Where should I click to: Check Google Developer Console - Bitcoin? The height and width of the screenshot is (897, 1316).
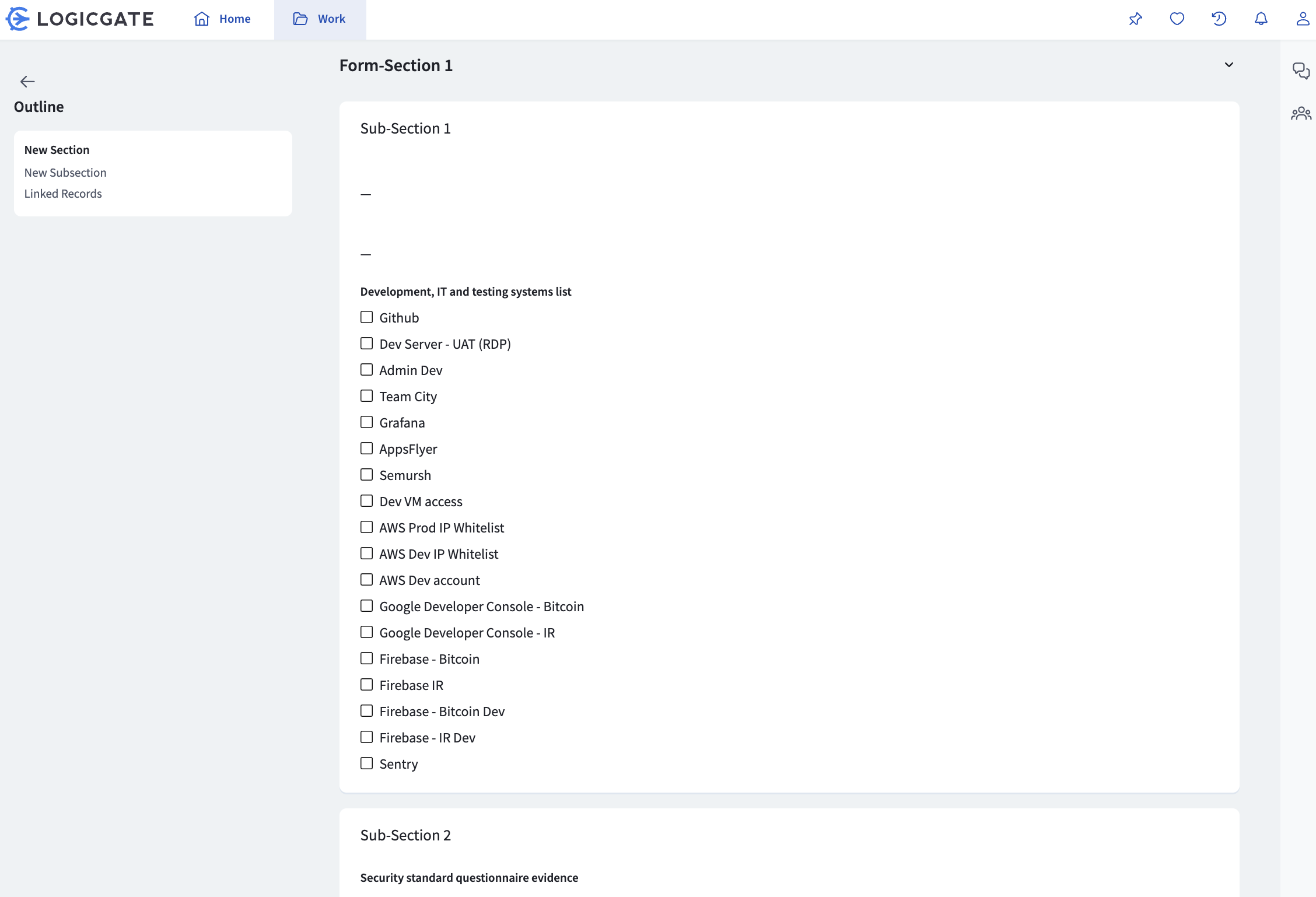click(x=366, y=606)
